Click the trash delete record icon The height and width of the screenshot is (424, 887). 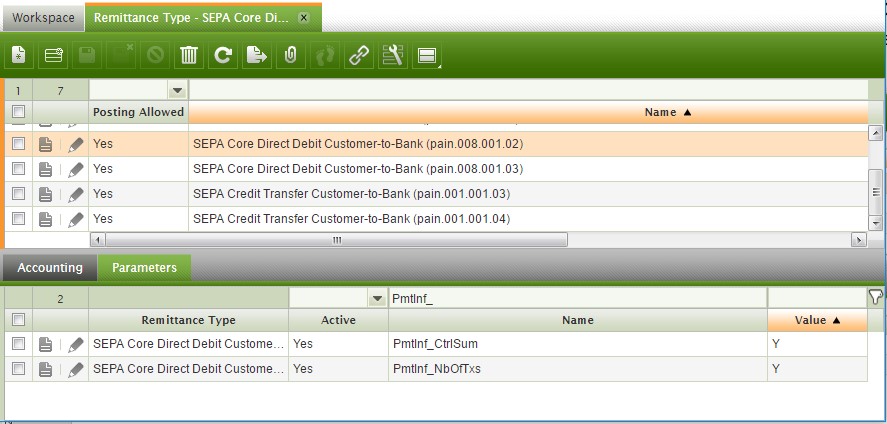pyautogui.click(x=189, y=56)
